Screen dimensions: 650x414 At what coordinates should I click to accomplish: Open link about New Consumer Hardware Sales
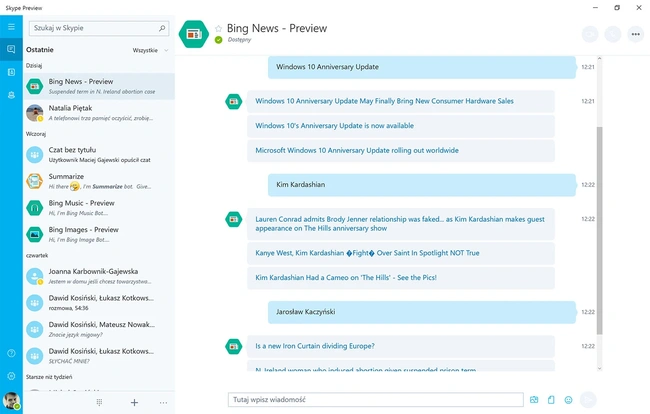384,101
